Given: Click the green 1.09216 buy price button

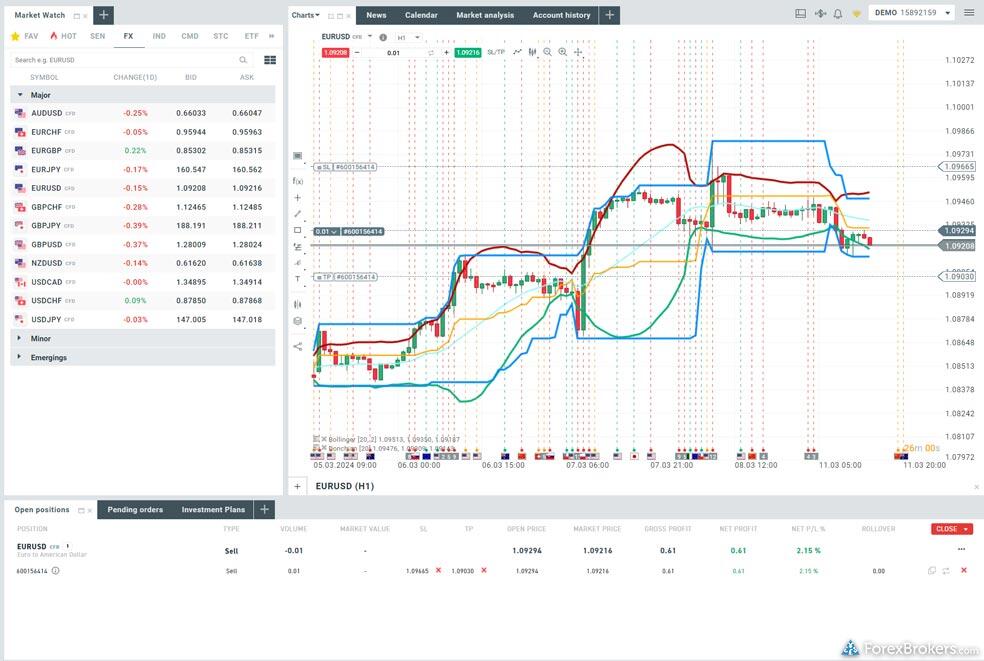Looking at the screenshot, I should (467, 52).
